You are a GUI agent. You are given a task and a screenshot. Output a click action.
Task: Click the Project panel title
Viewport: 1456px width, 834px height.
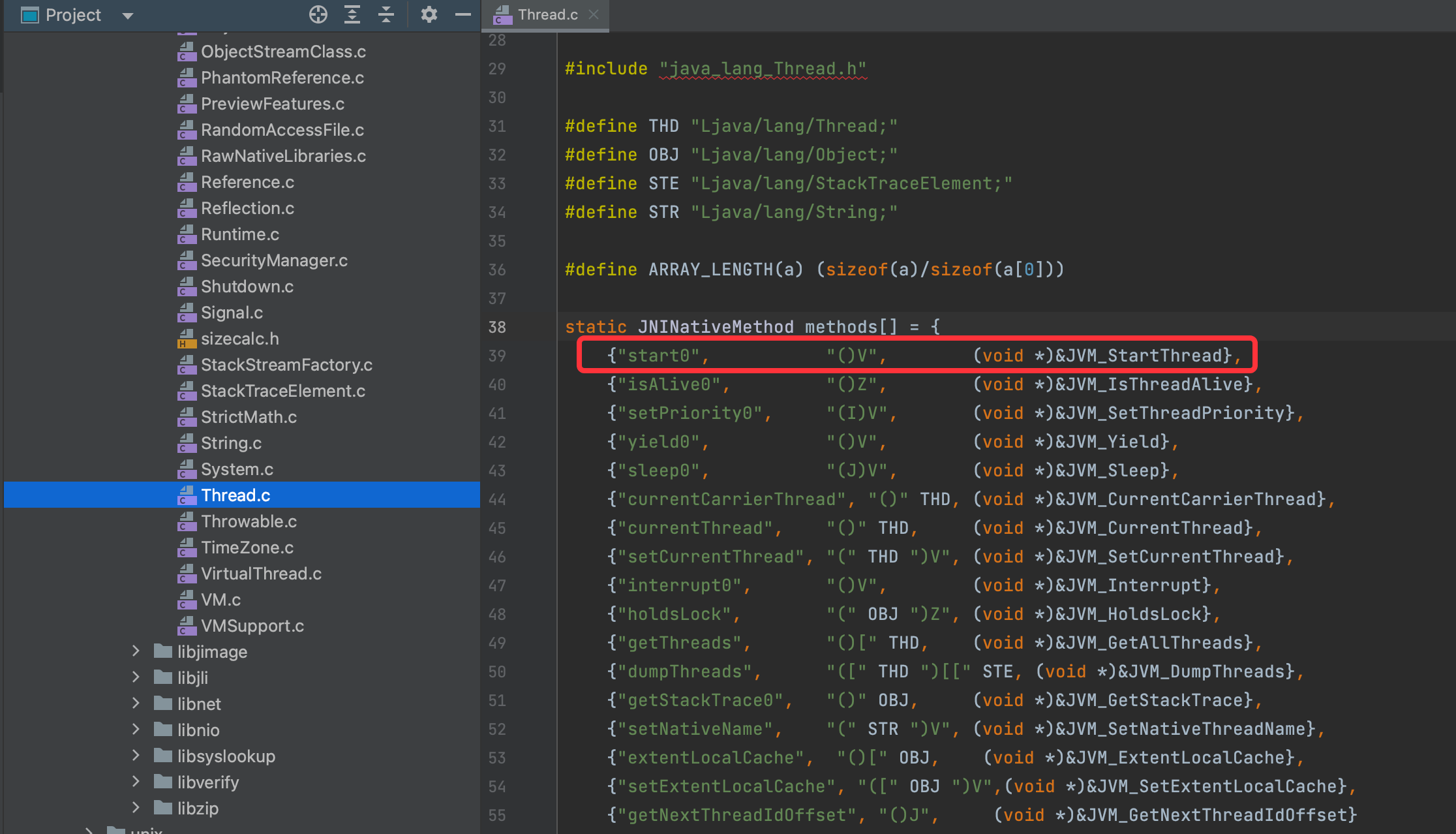click(73, 15)
